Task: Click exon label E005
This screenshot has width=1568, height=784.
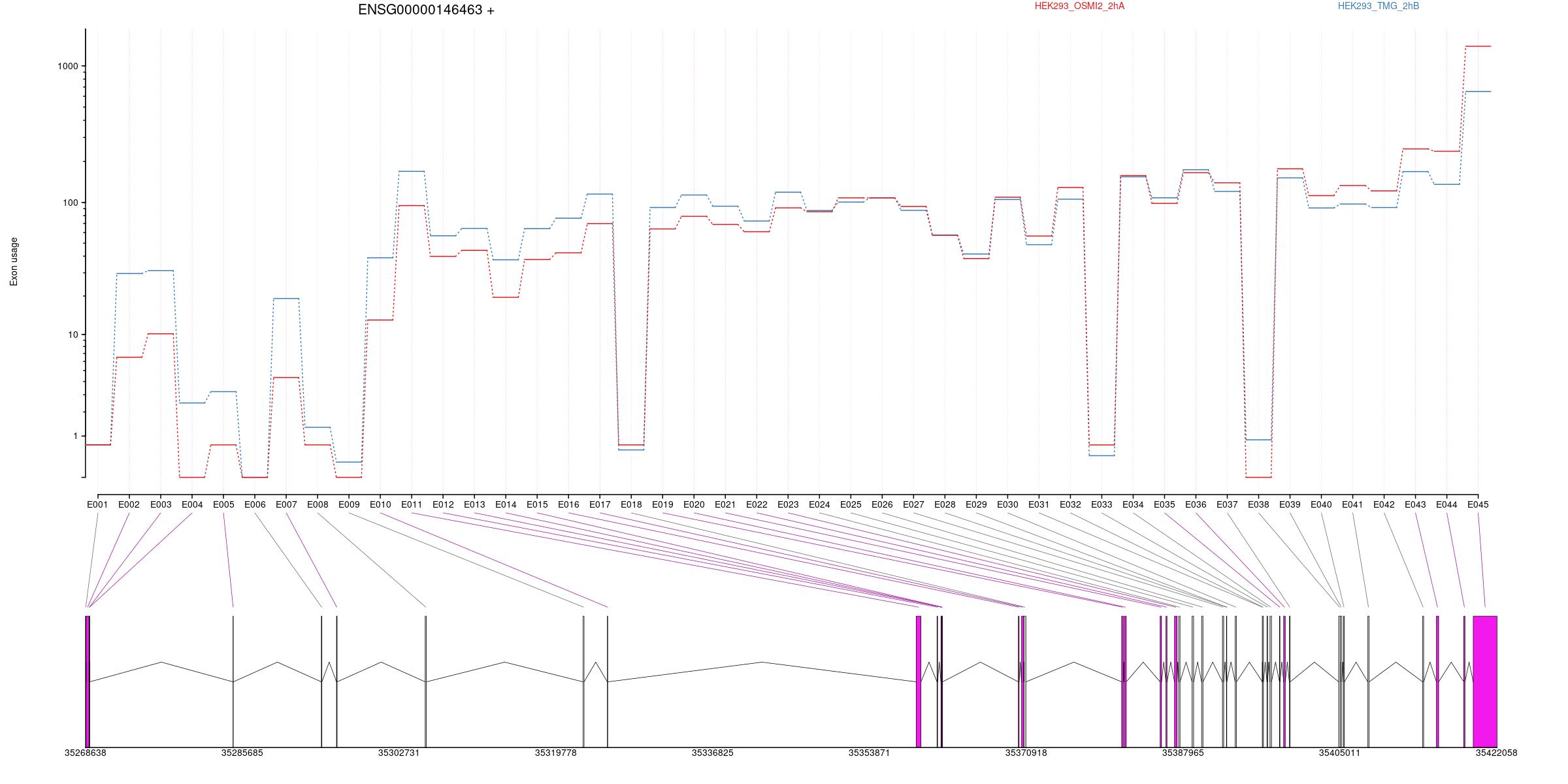Action: (223, 504)
